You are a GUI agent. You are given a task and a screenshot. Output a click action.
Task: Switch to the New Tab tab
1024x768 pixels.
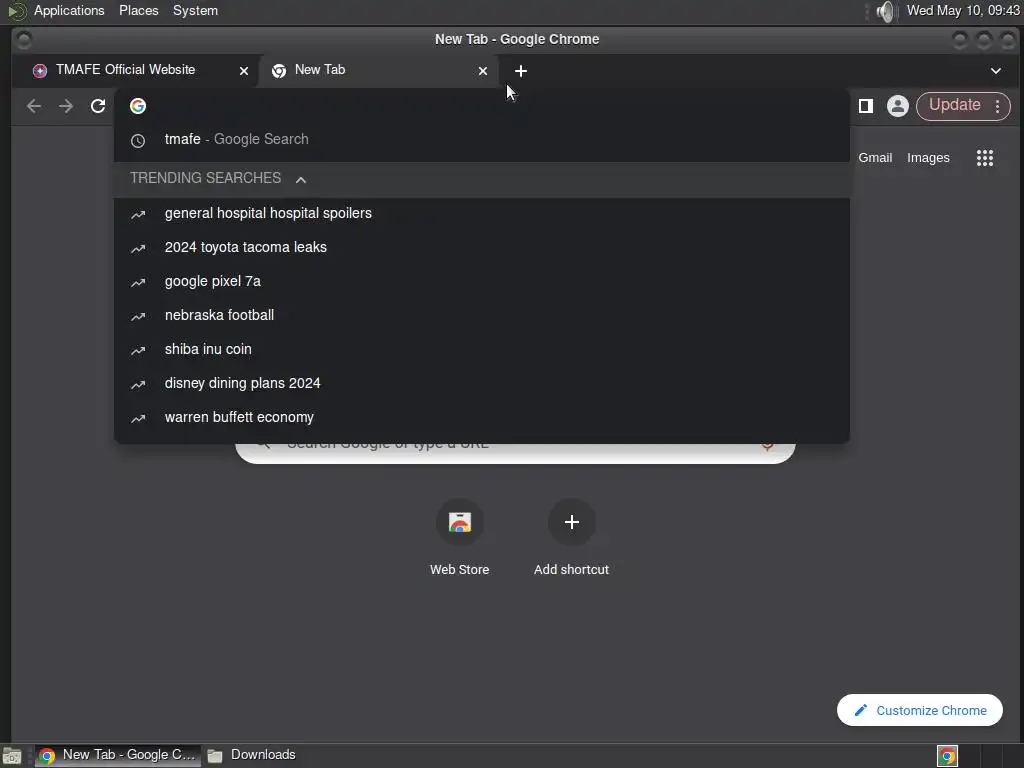pyautogui.click(x=379, y=70)
